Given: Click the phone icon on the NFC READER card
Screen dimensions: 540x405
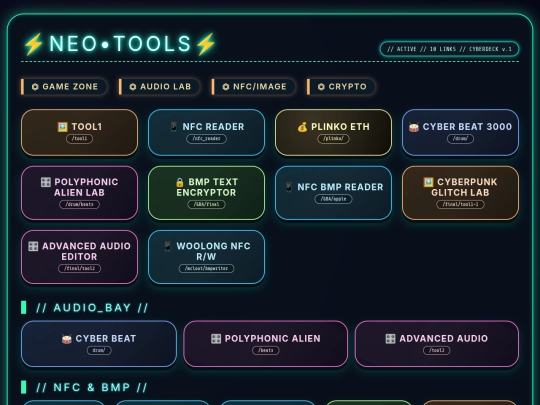Looking at the screenshot, I should pos(174,127).
